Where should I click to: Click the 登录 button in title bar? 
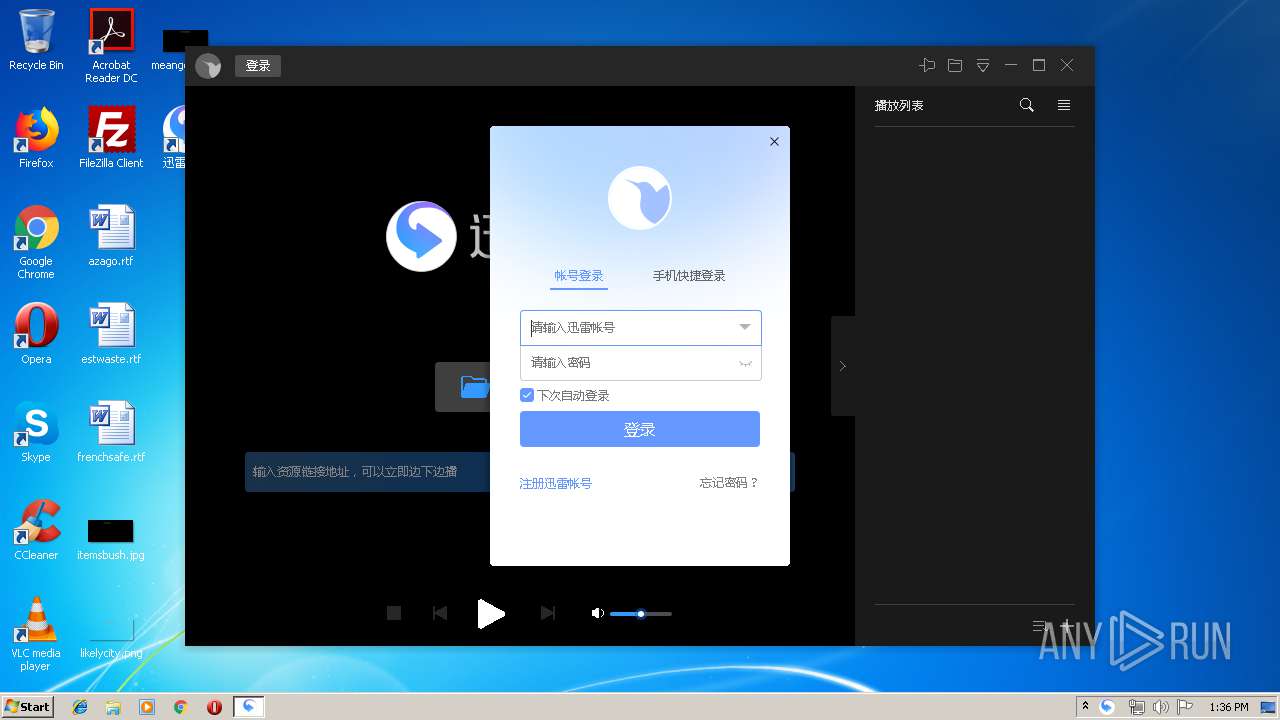pos(258,66)
